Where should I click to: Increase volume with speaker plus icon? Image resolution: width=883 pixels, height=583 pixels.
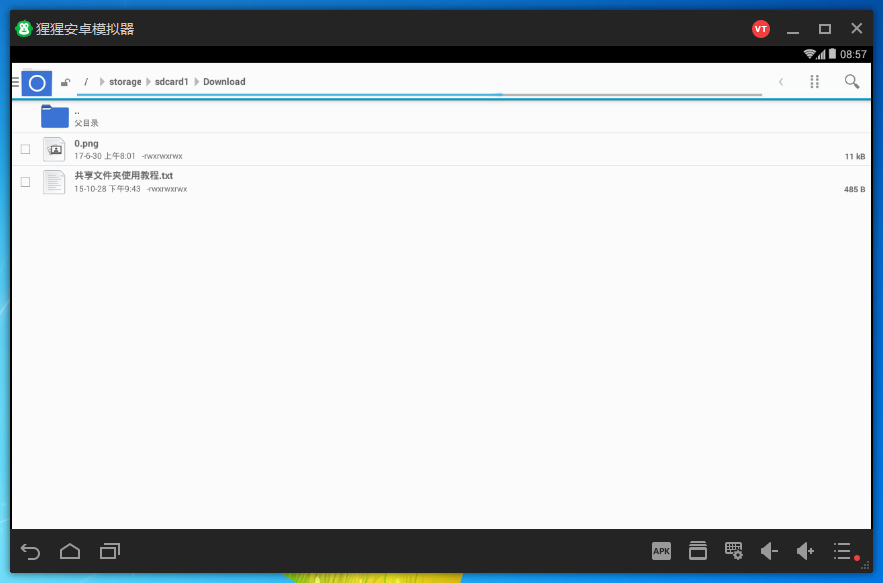click(x=805, y=551)
